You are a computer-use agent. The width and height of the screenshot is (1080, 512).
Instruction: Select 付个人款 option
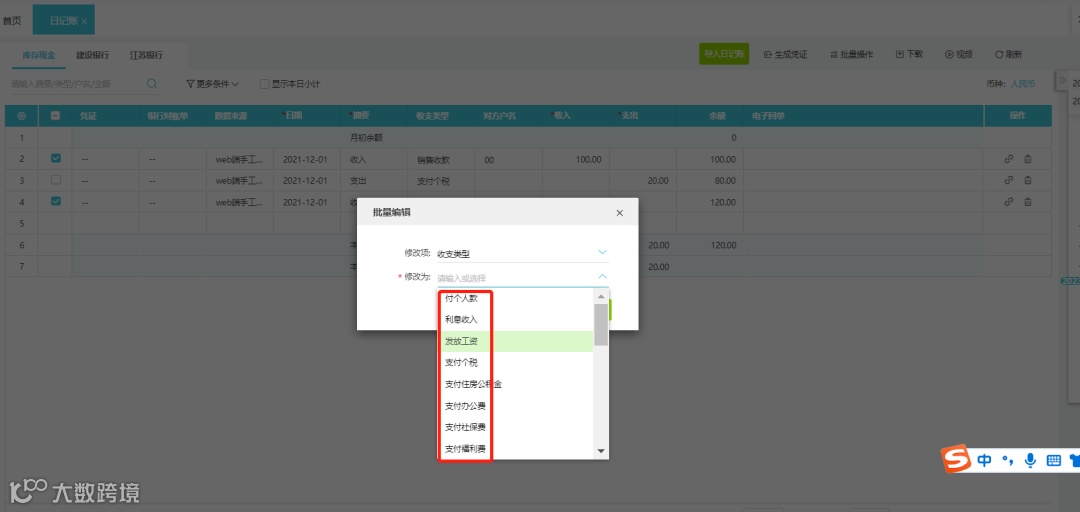pyautogui.click(x=515, y=298)
